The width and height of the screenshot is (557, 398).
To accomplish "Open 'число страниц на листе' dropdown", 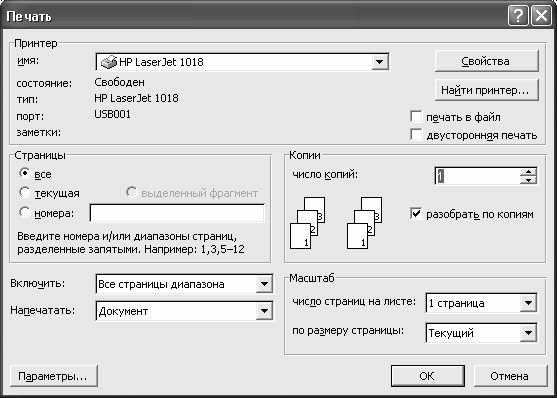I will pos(528,303).
